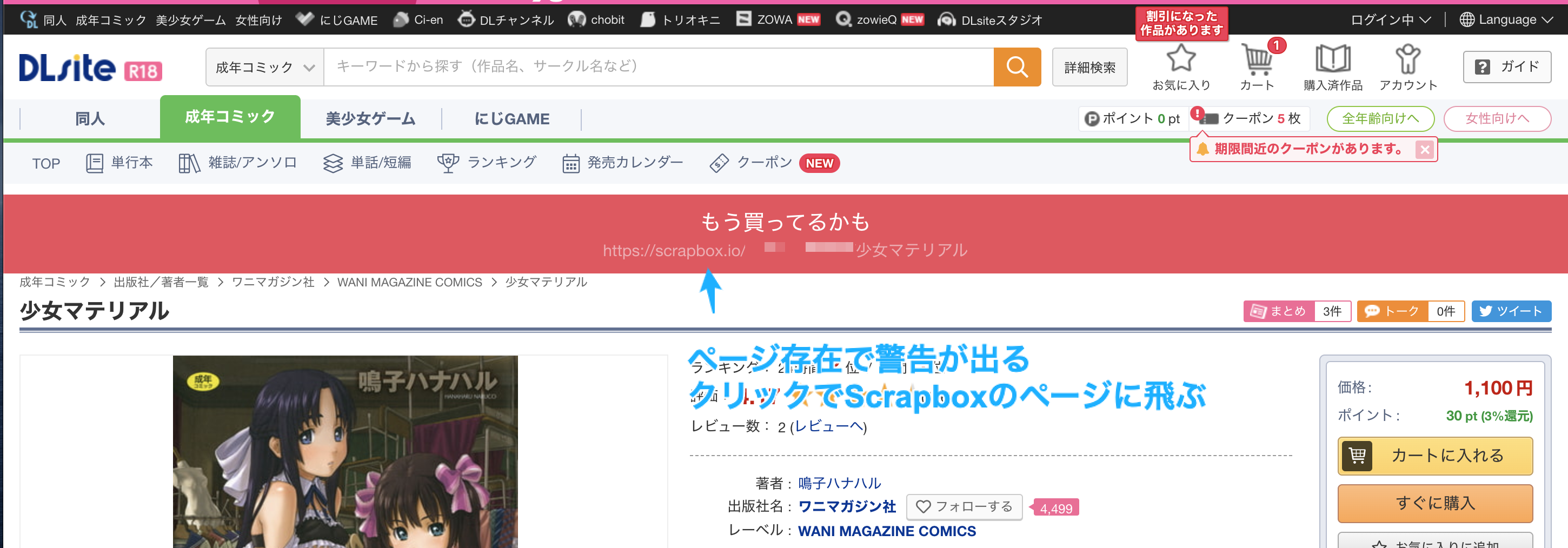Viewport: 1568px width, 548px height.
Task: Click the chobit top bar link
Action: coord(596,20)
